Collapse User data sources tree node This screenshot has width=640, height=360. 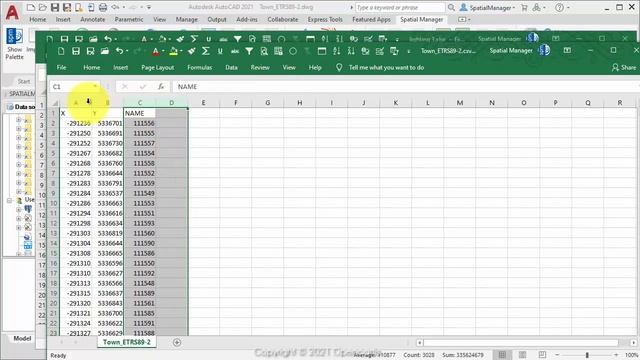9,200
